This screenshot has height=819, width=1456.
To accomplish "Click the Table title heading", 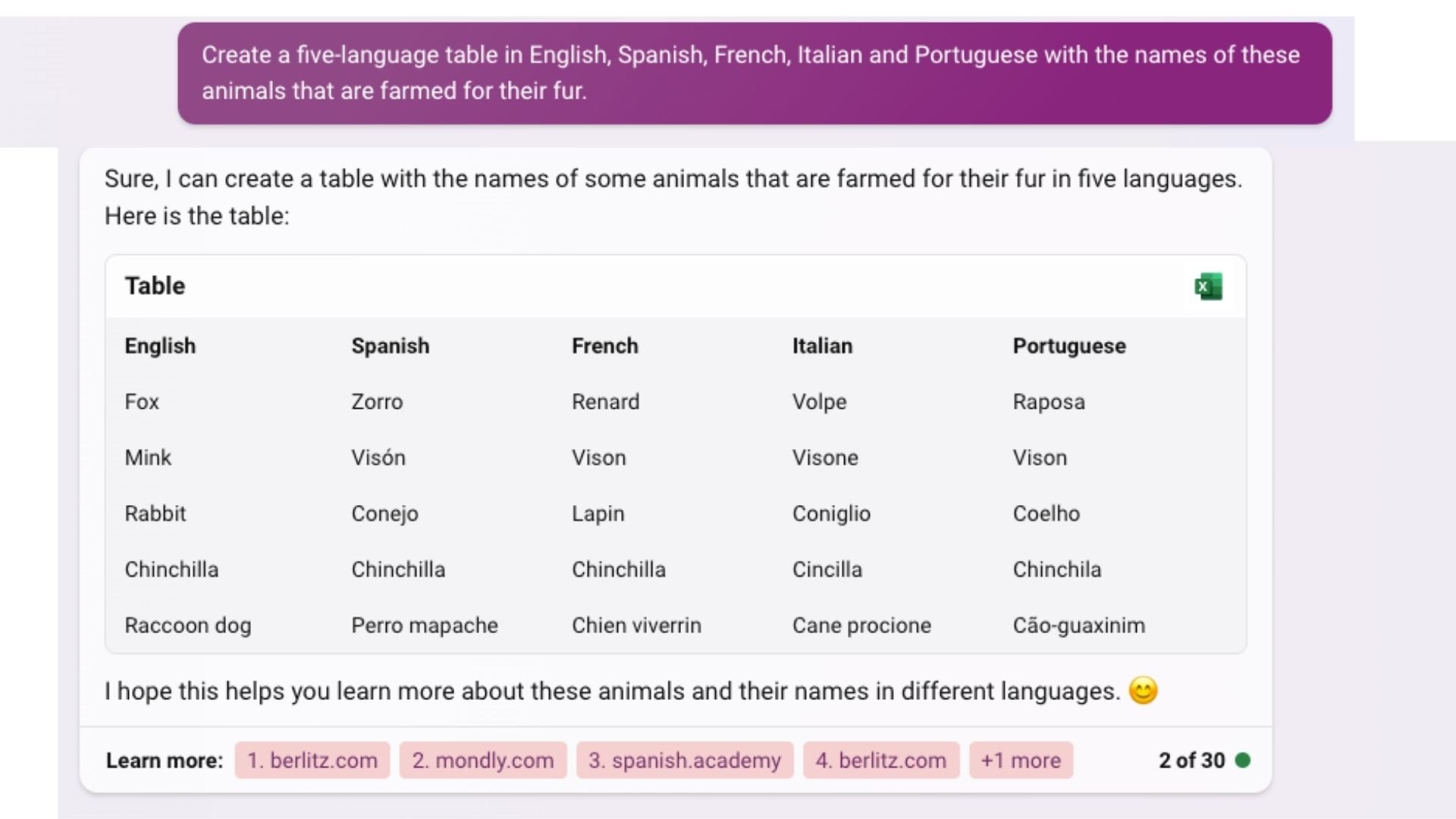I will click(x=155, y=286).
